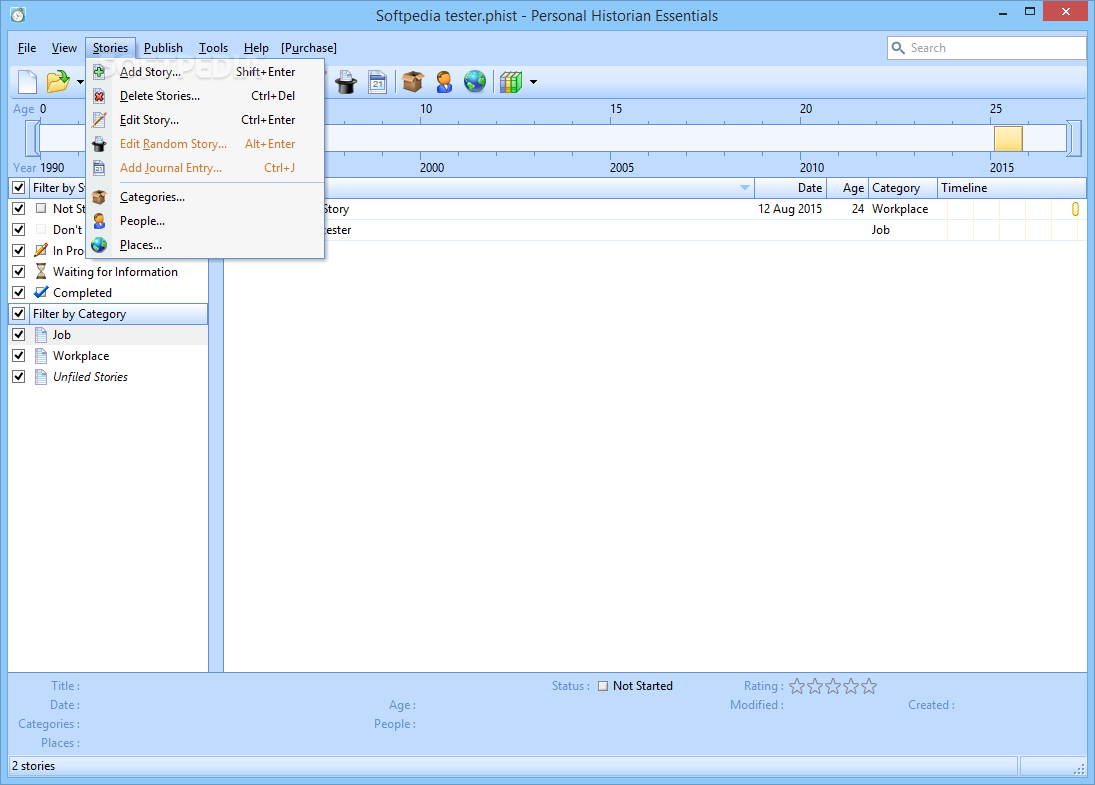Uncheck the Don't filter row checkbox
This screenshot has height=785, width=1095.
coord(19,229)
